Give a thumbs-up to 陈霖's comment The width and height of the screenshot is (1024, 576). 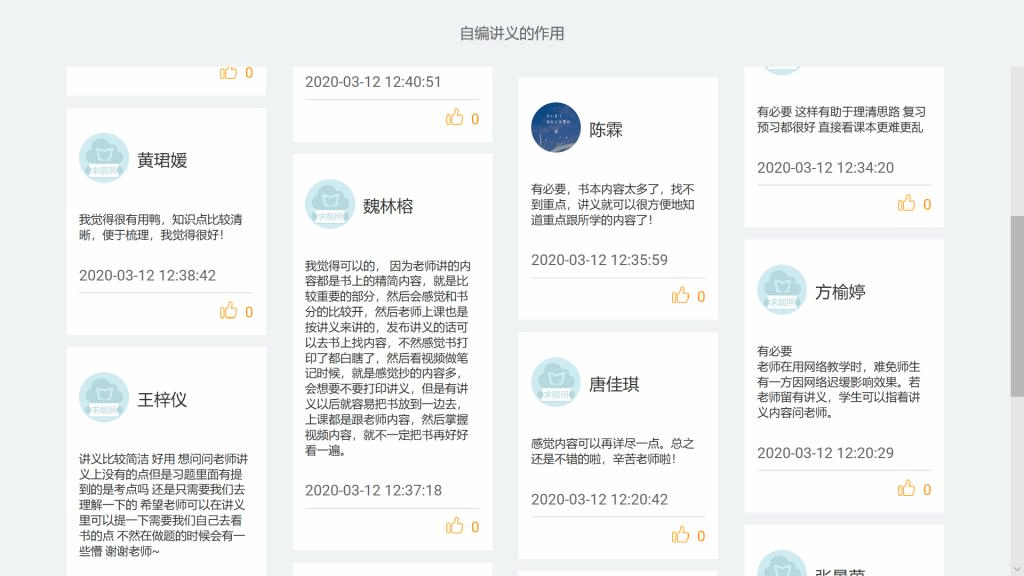(x=682, y=295)
